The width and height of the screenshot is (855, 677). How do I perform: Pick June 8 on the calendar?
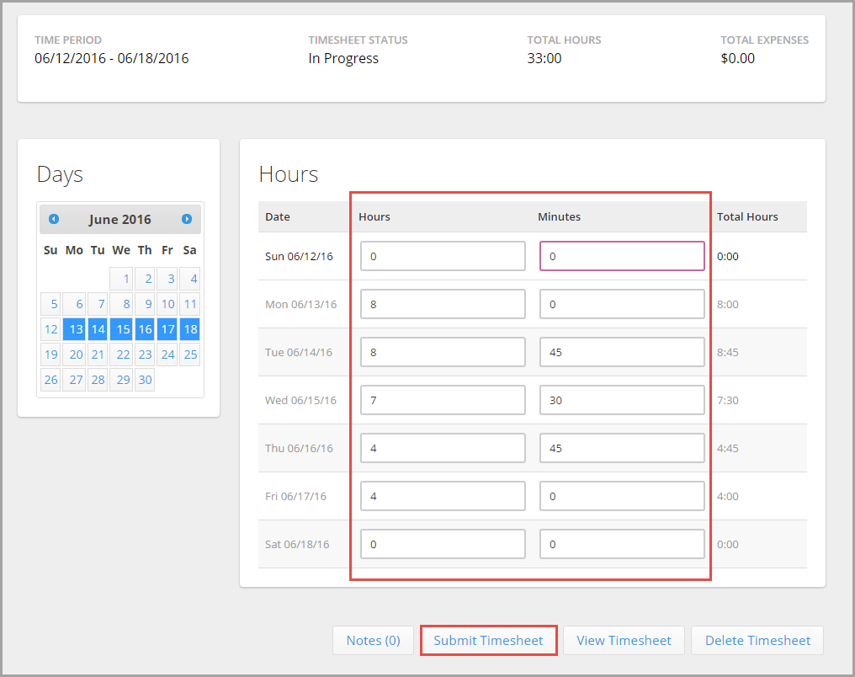pos(122,304)
